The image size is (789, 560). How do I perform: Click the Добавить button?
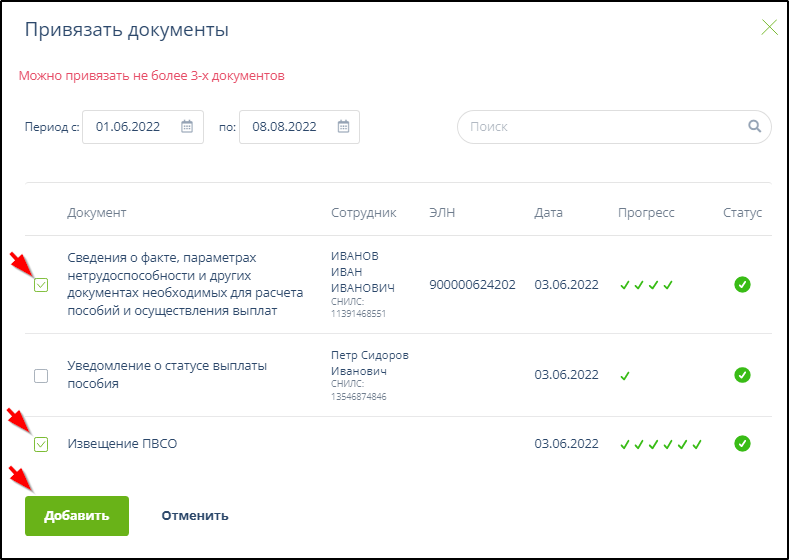coord(77,516)
